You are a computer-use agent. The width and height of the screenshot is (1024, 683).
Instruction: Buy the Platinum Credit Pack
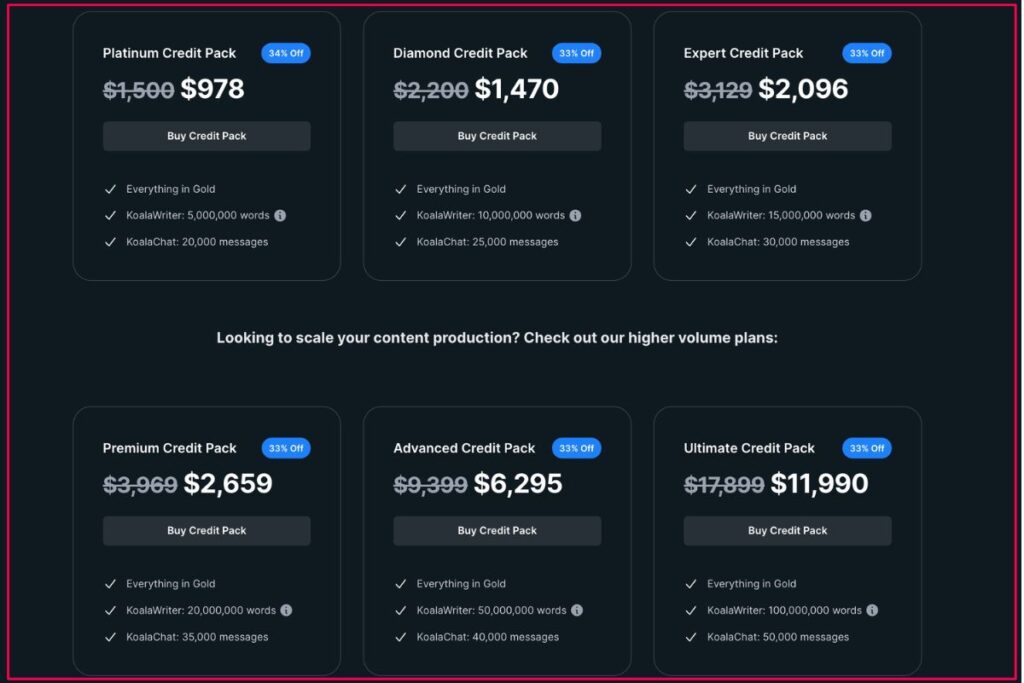click(206, 136)
